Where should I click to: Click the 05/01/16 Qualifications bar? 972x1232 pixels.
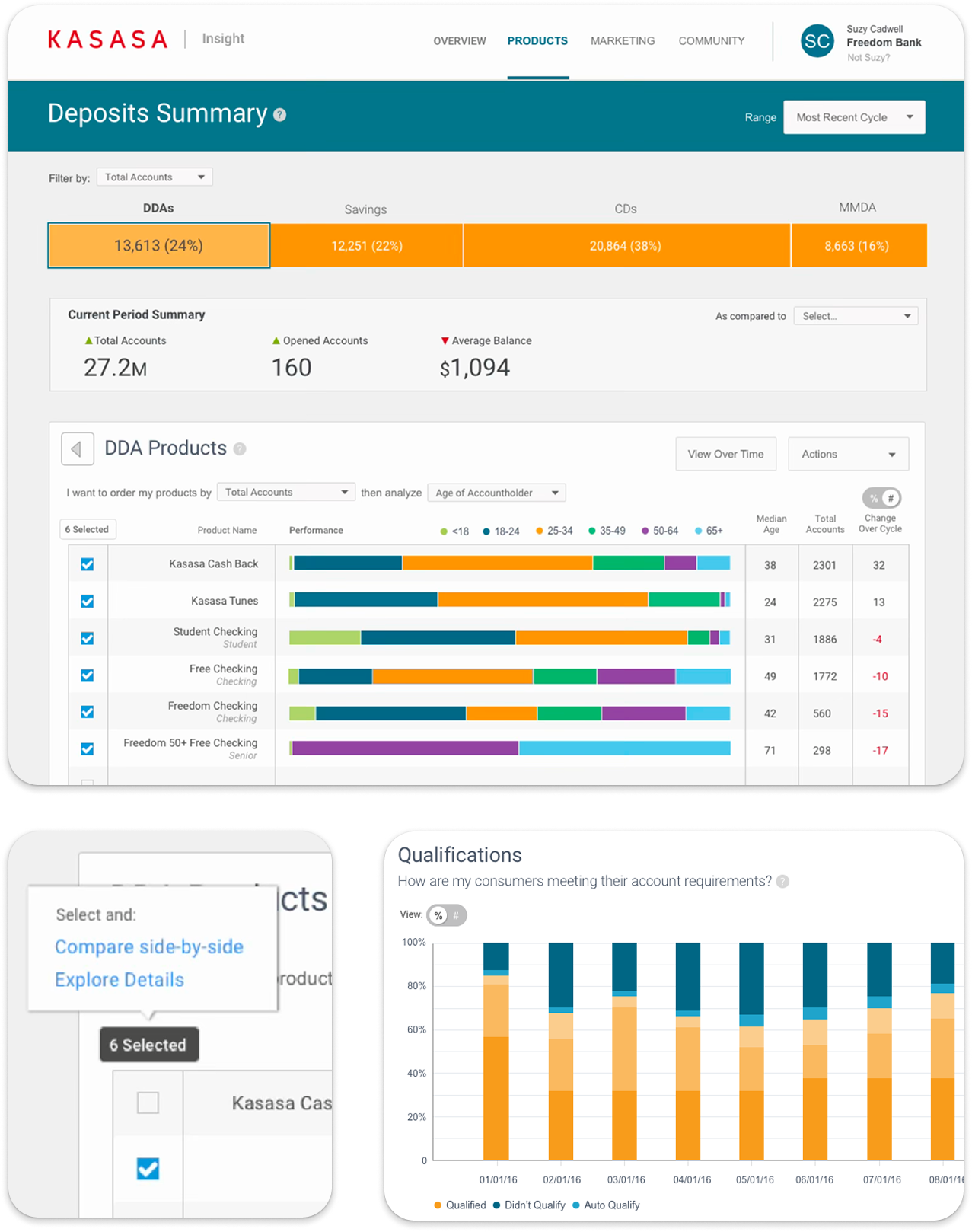(x=751, y=1052)
